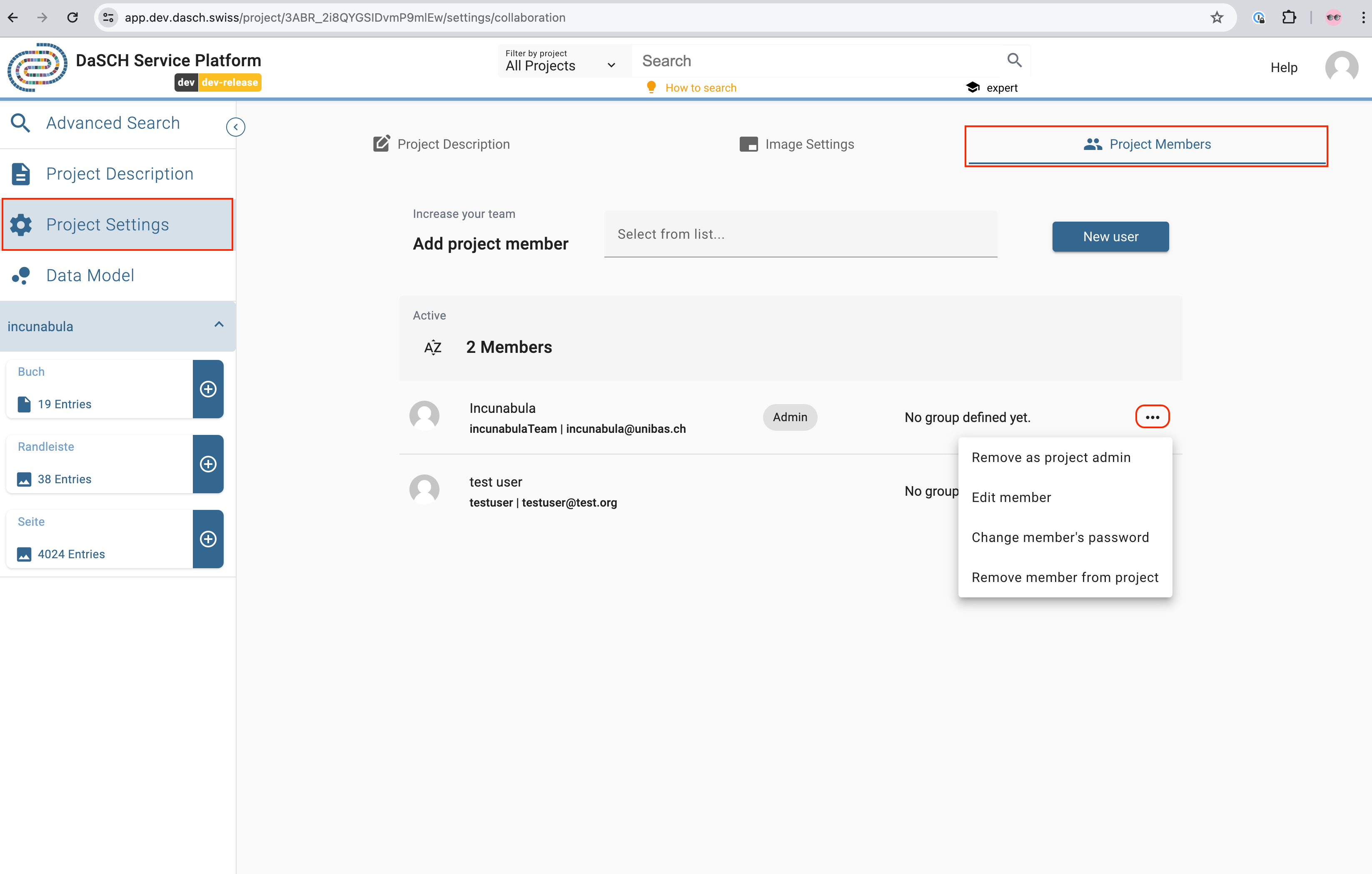
Task: Sort members with the A-Z icon
Action: [433, 347]
